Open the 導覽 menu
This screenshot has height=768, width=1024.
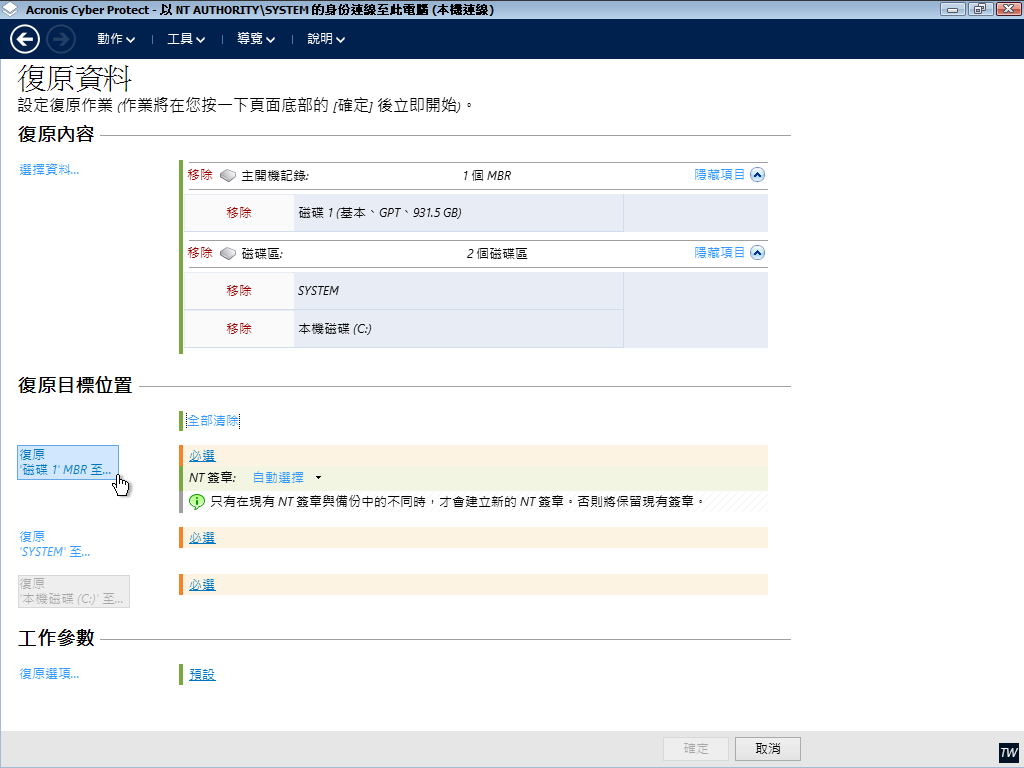[256, 39]
